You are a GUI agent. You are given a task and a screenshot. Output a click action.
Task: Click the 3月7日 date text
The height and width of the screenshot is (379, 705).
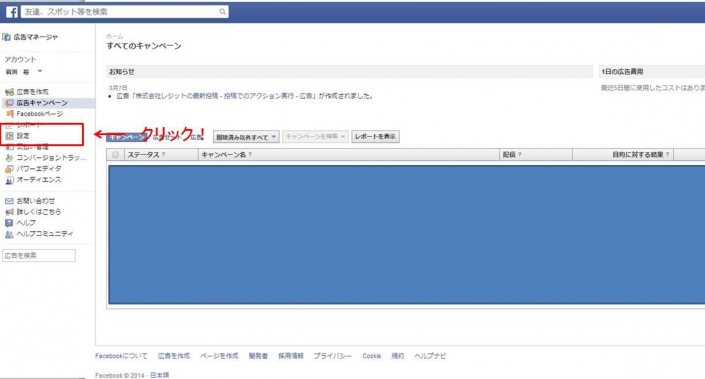point(118,88)
